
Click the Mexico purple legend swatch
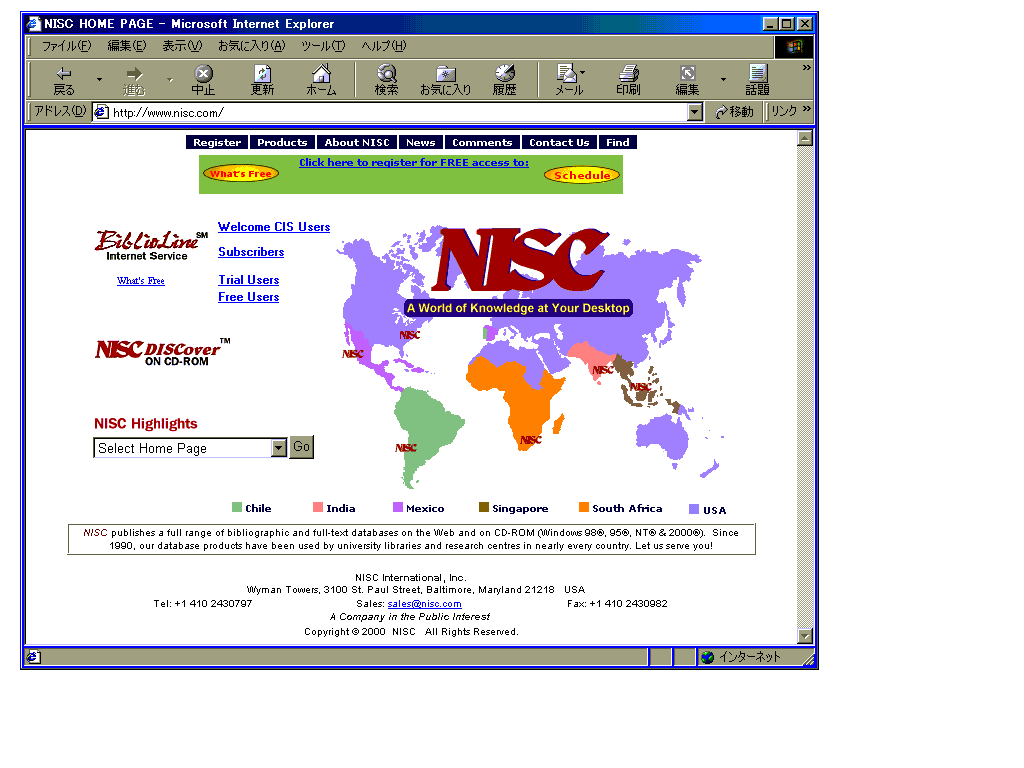click(x=398, y=507)
